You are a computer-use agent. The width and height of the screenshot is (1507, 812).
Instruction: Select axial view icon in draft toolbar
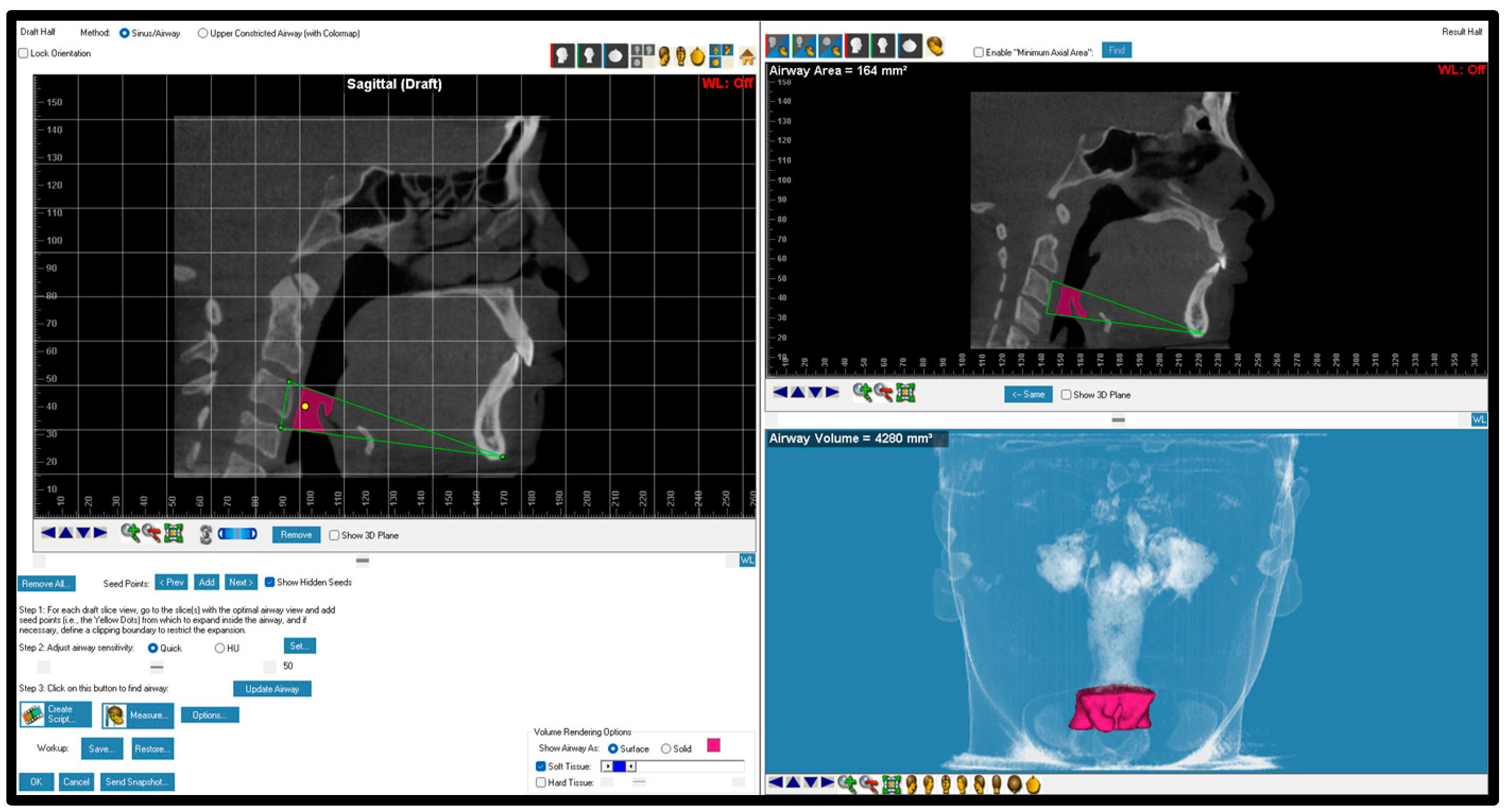615,56
